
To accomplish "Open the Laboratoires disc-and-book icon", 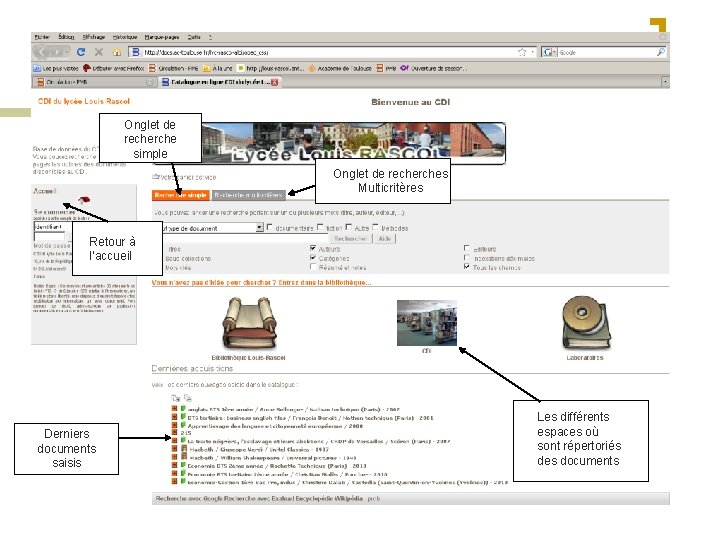I will click(x=585, y=322).
